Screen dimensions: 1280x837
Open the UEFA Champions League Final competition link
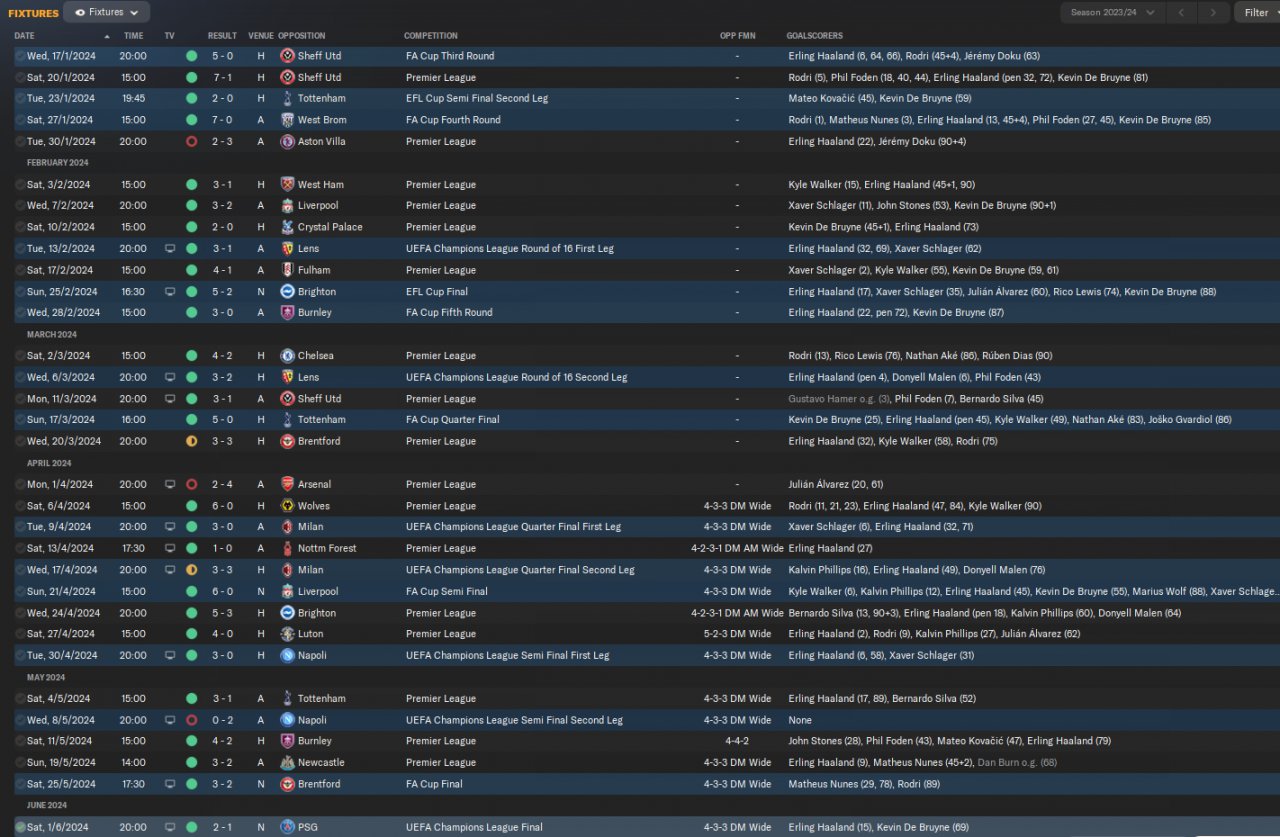click(474, 827)
